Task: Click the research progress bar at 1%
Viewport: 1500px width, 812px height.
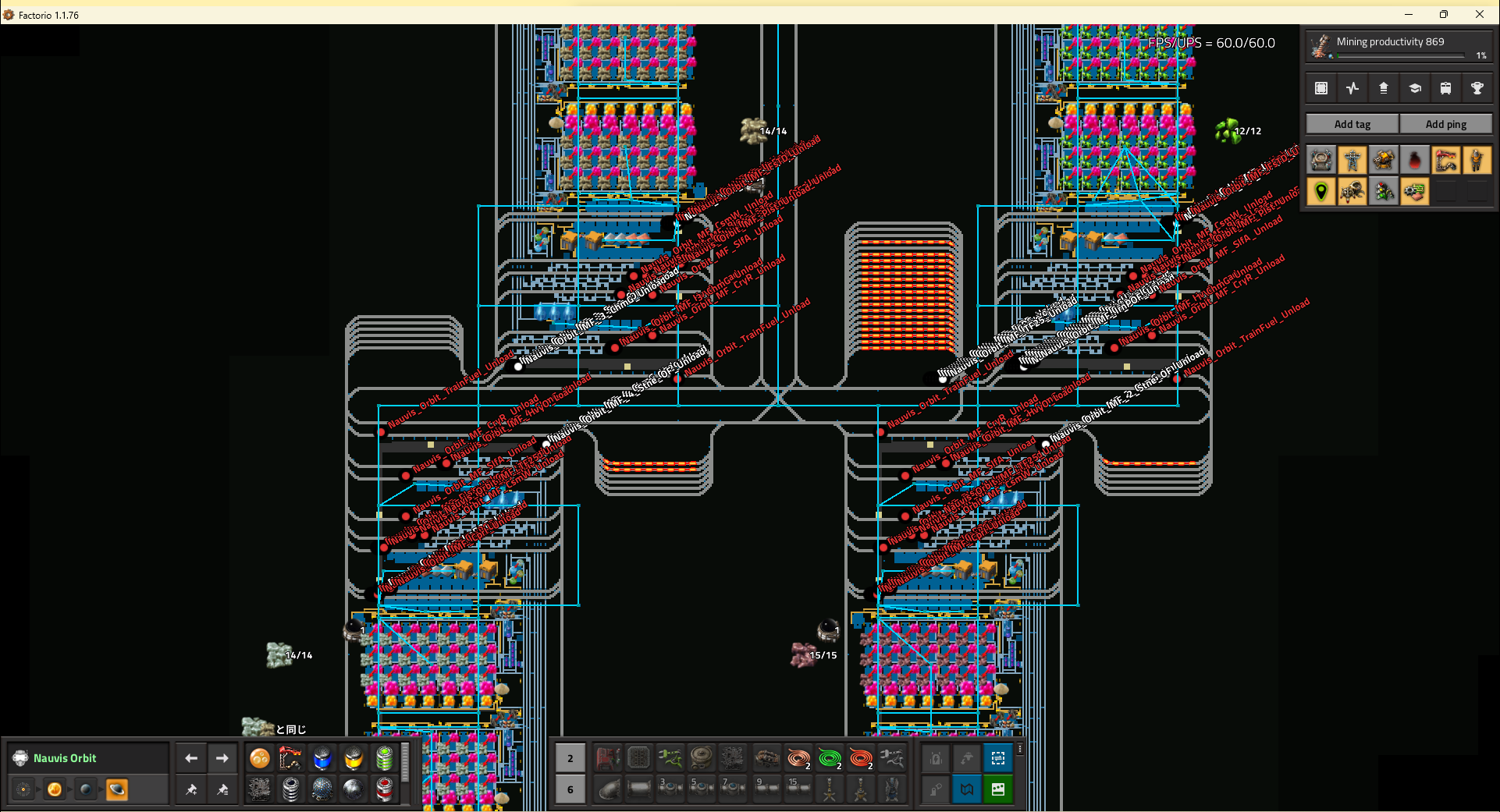Action: point(1401,55)
